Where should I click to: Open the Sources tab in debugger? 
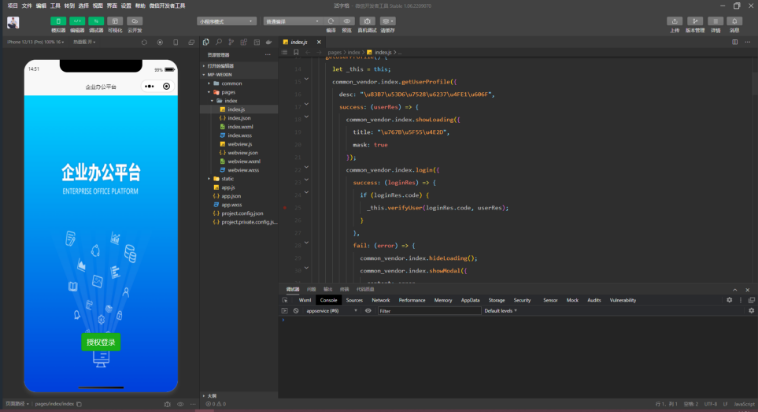(354, 300)
